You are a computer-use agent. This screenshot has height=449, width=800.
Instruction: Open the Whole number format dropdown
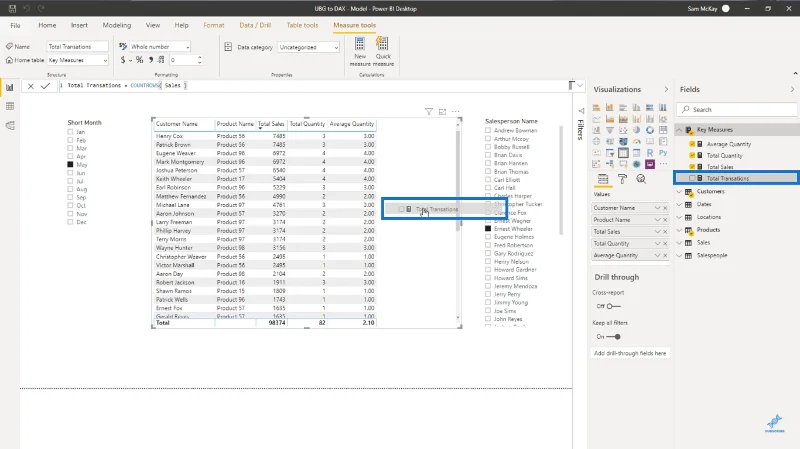tap(160, 46)
